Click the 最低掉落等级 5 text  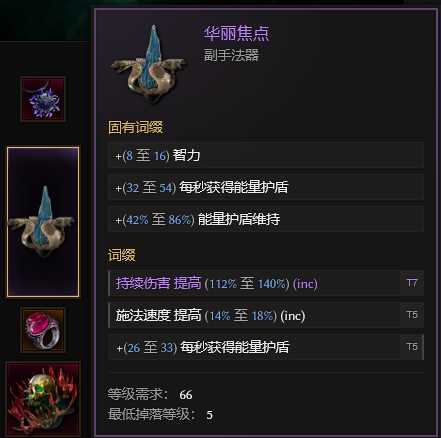(160, 415)
